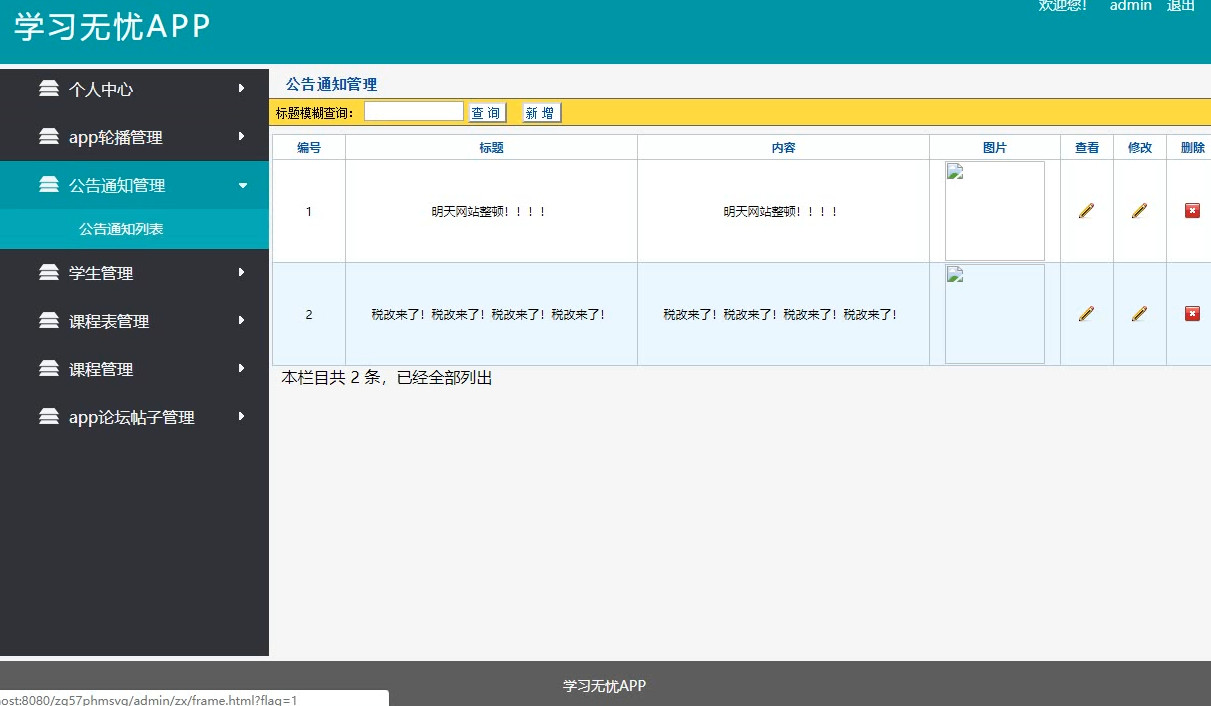Click row 1 标题 cell 明天网站整顿！！！！
This screenshot has height=706, width=1211.
491,211
